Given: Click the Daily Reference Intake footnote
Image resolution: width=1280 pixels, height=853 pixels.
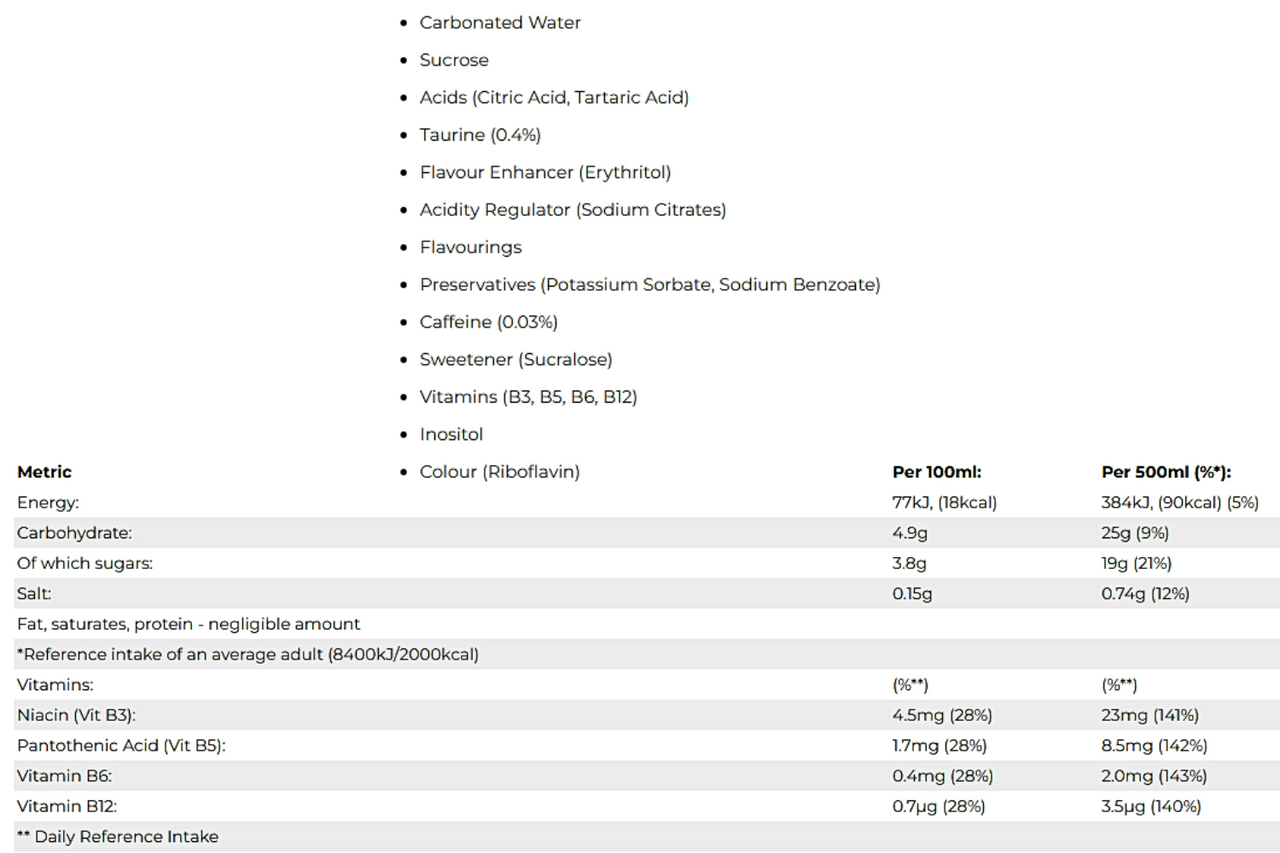Looking at the screenshot, I should [117, 836].
